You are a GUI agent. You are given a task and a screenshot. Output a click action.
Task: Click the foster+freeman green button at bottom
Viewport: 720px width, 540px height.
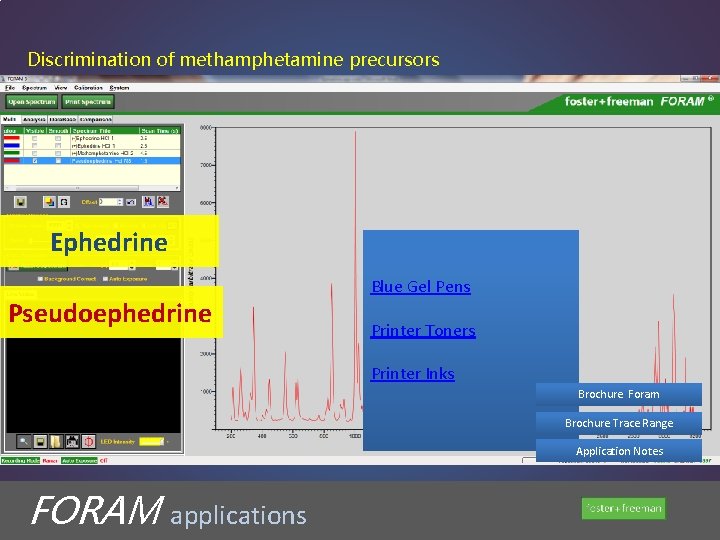point(623,508)
